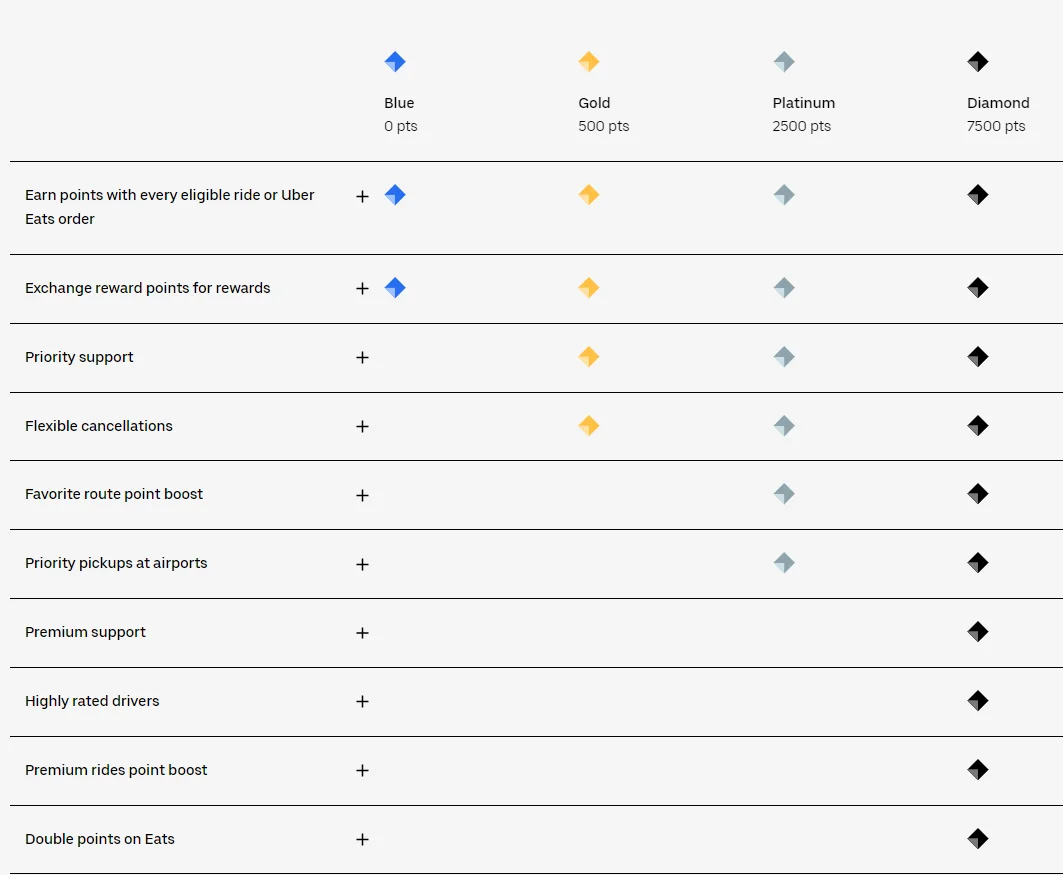Select the Gold diamond in Flexible cancellations row
This screenshot has width=1063, height=875.
coord(589,425)
